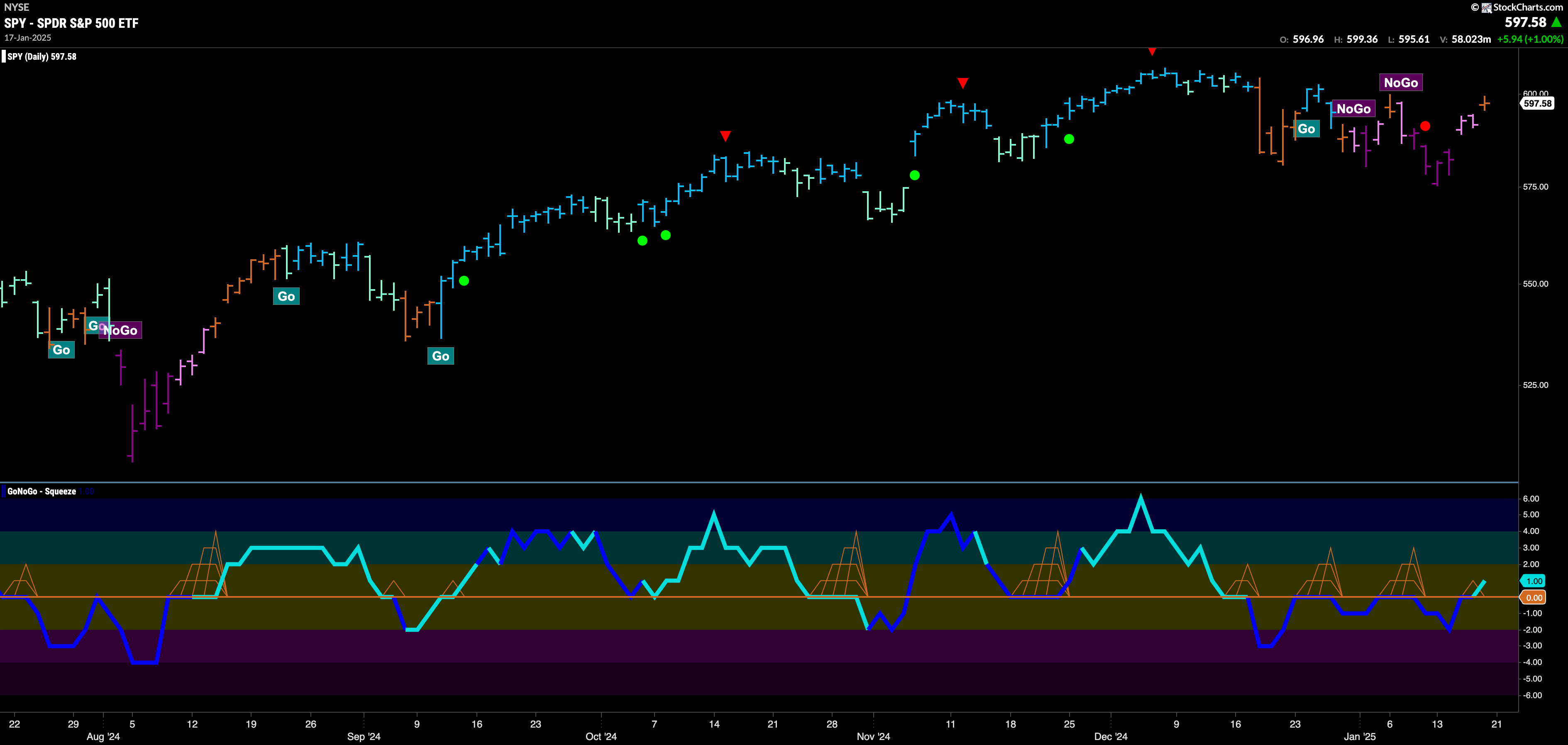
Task: Click the 29 date tick in July
Action: (73, 724)
